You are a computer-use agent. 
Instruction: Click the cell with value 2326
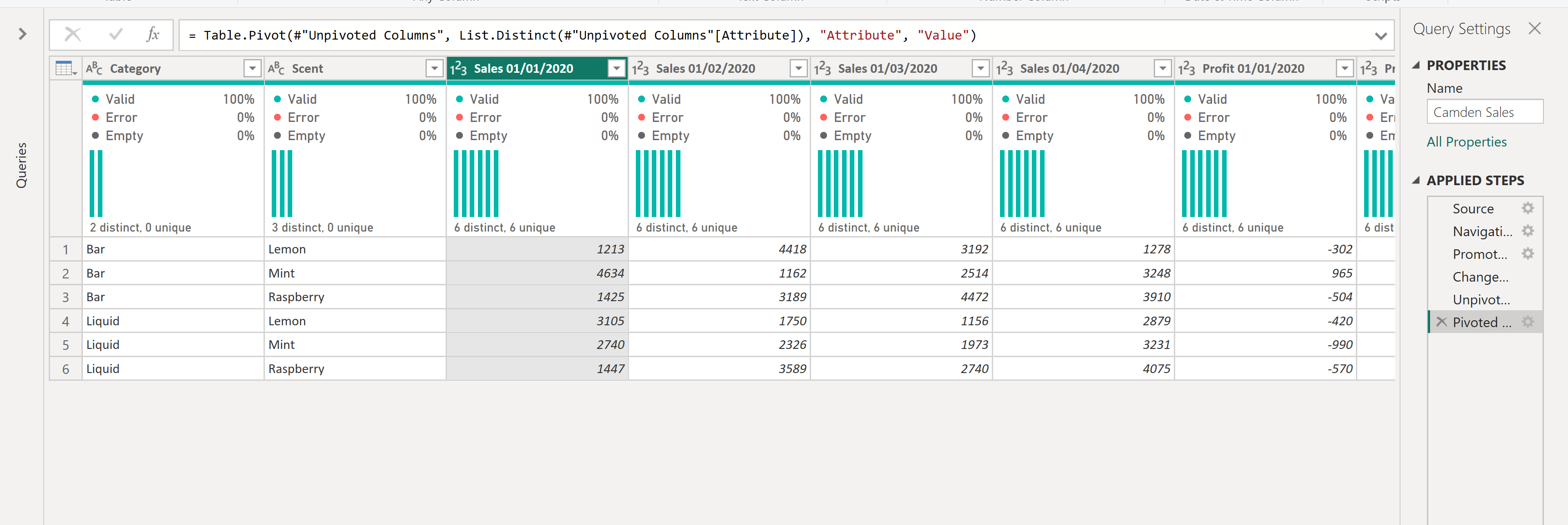pyautogui.click(x=719, y=345)
